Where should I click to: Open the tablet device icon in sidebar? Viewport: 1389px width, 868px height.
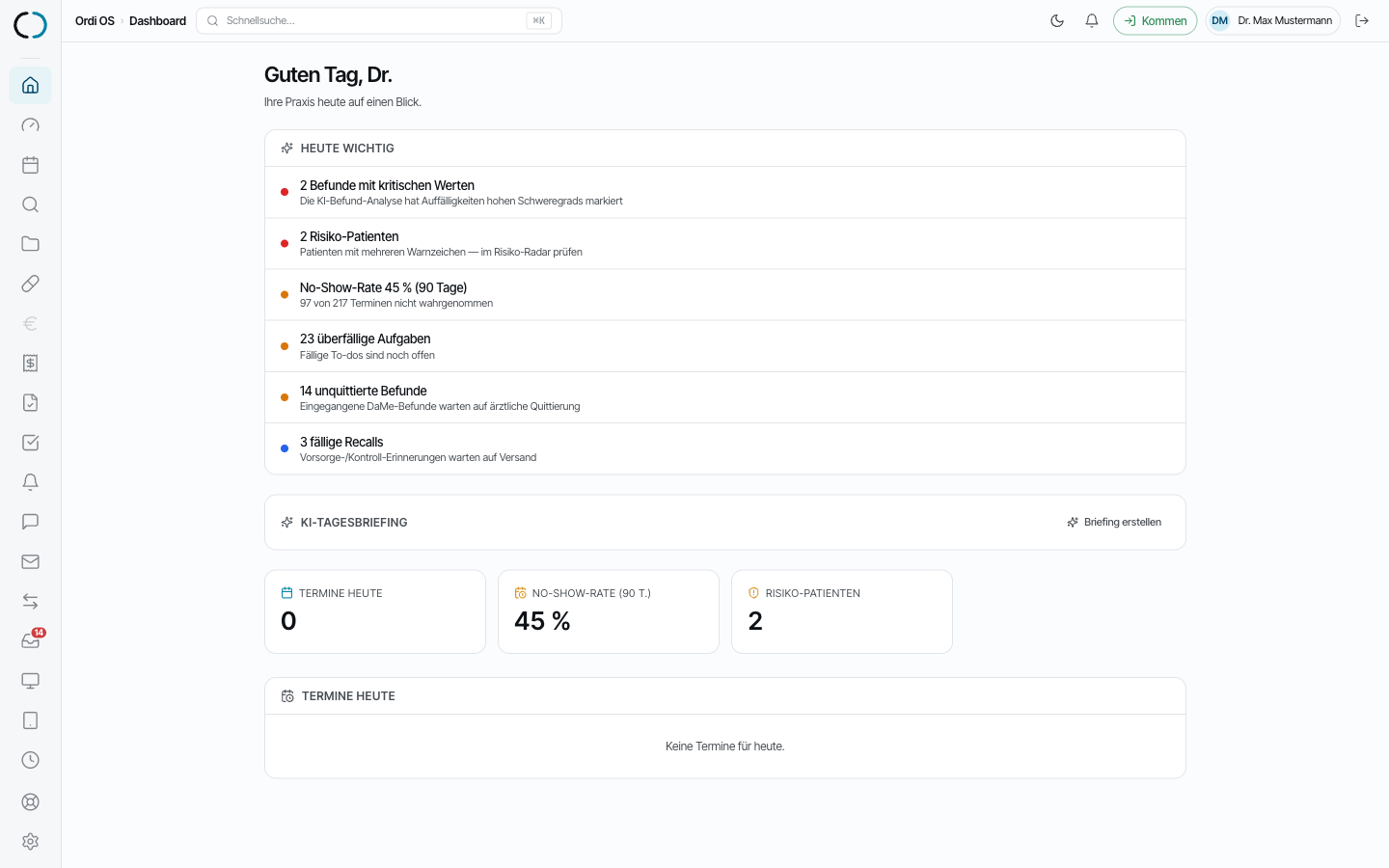point(30,720)
